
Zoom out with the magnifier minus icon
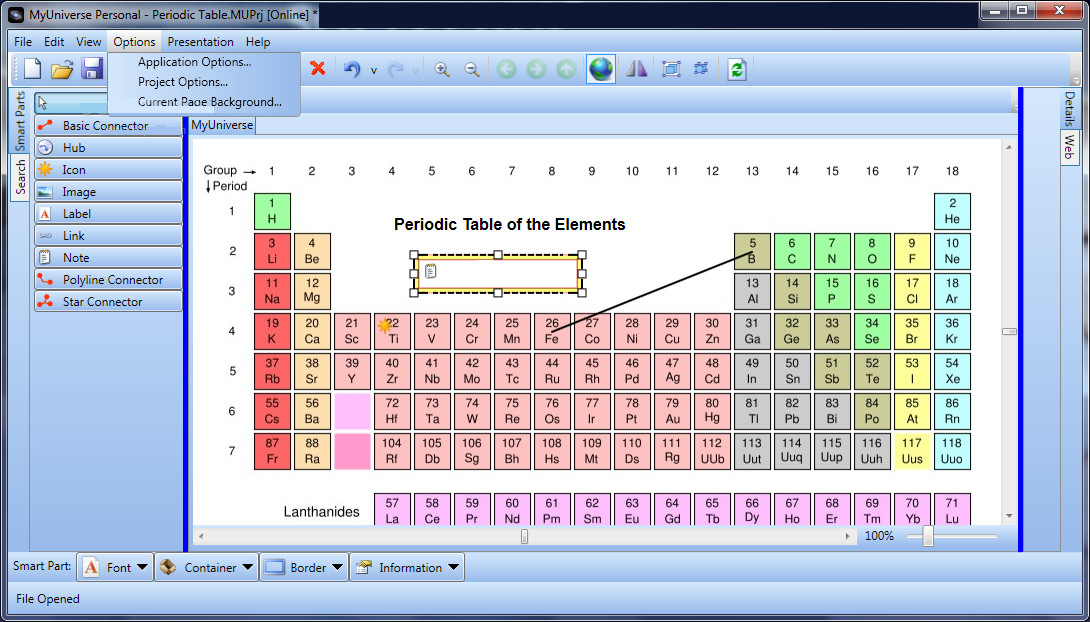click(472, 69)
